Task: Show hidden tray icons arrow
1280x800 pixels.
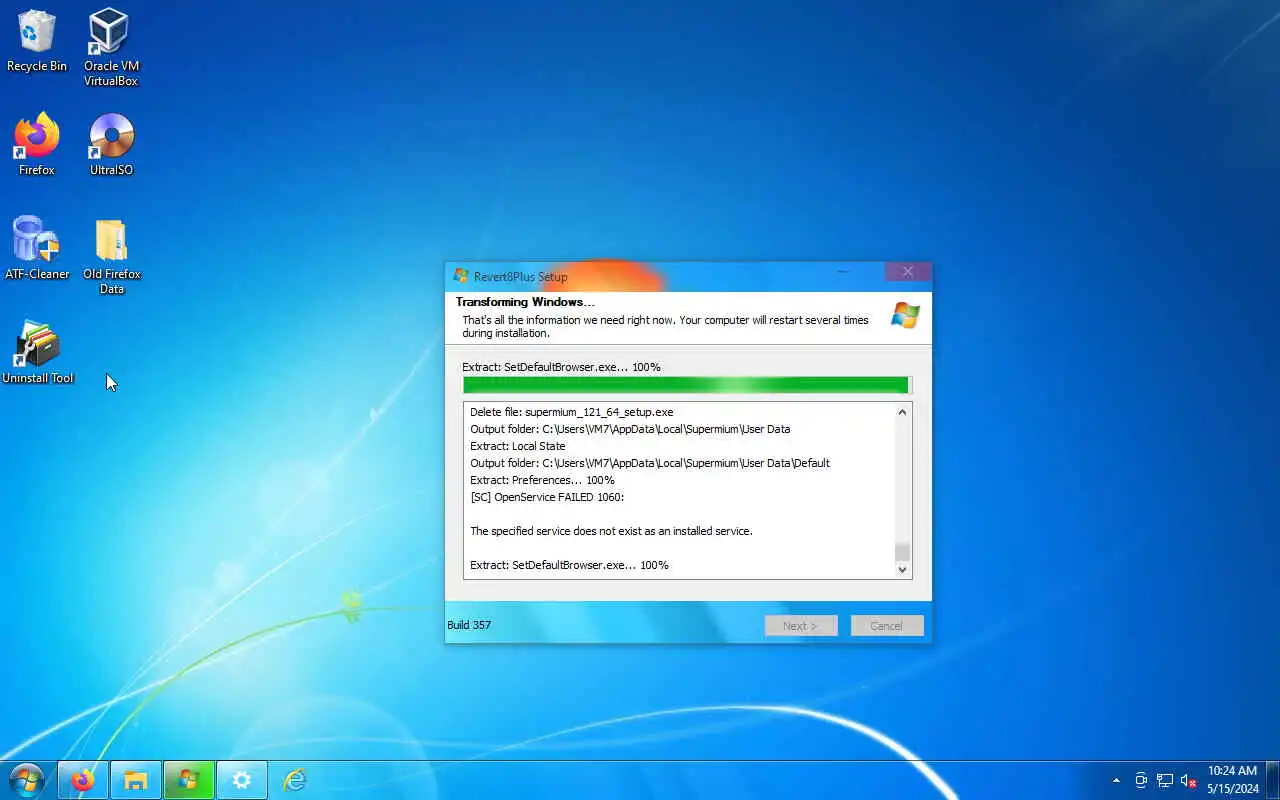Action: point(1116,780)
